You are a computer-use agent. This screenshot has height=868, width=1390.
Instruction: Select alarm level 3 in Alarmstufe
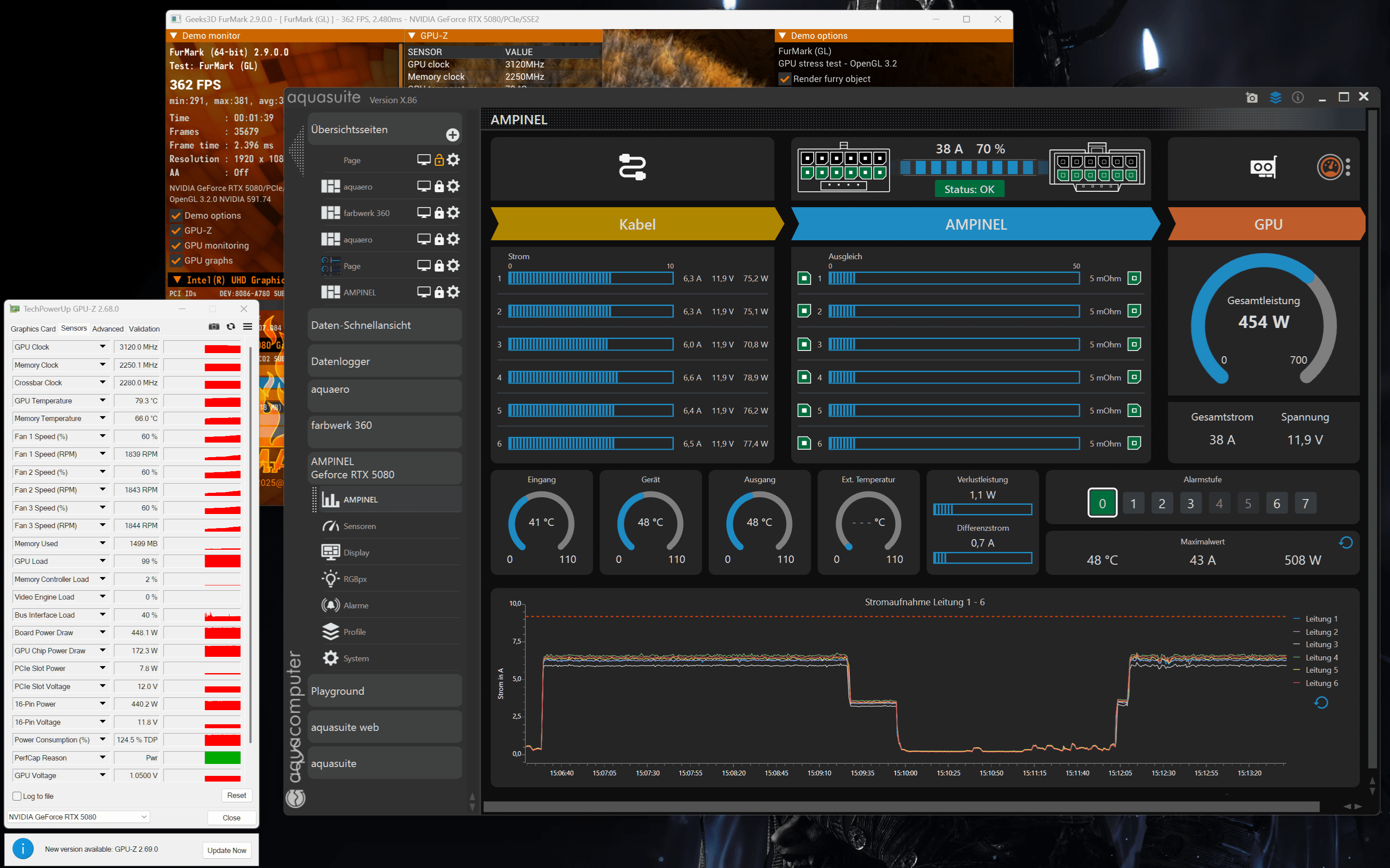pos(1190,503)
